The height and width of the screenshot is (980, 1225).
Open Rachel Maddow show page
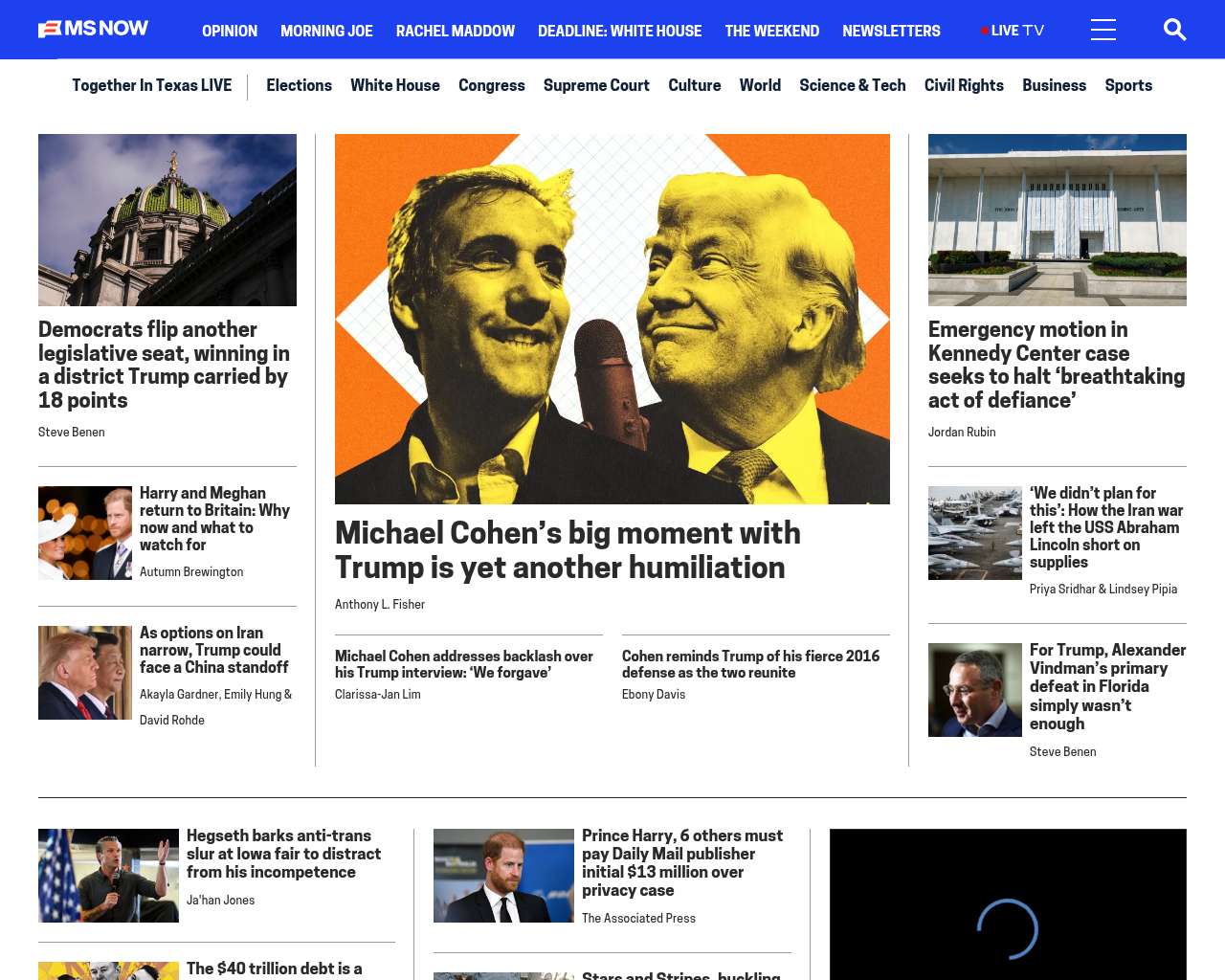(456, 31)
